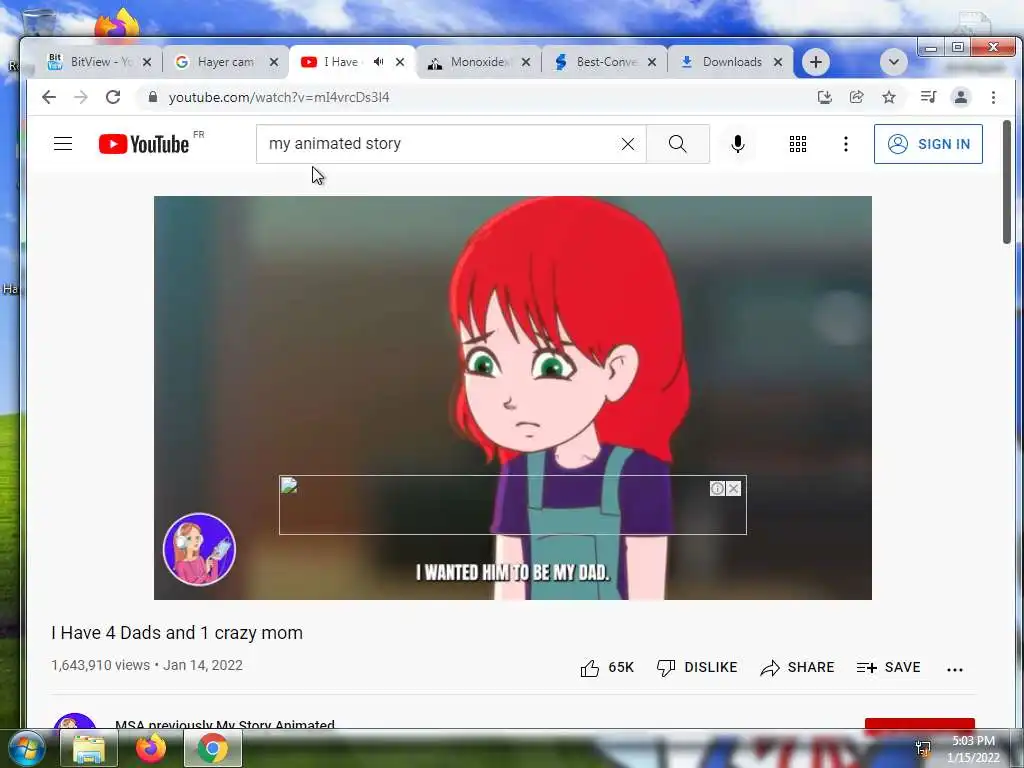Save video to playlist
1024x768 pixels.
tap(889, 667)
